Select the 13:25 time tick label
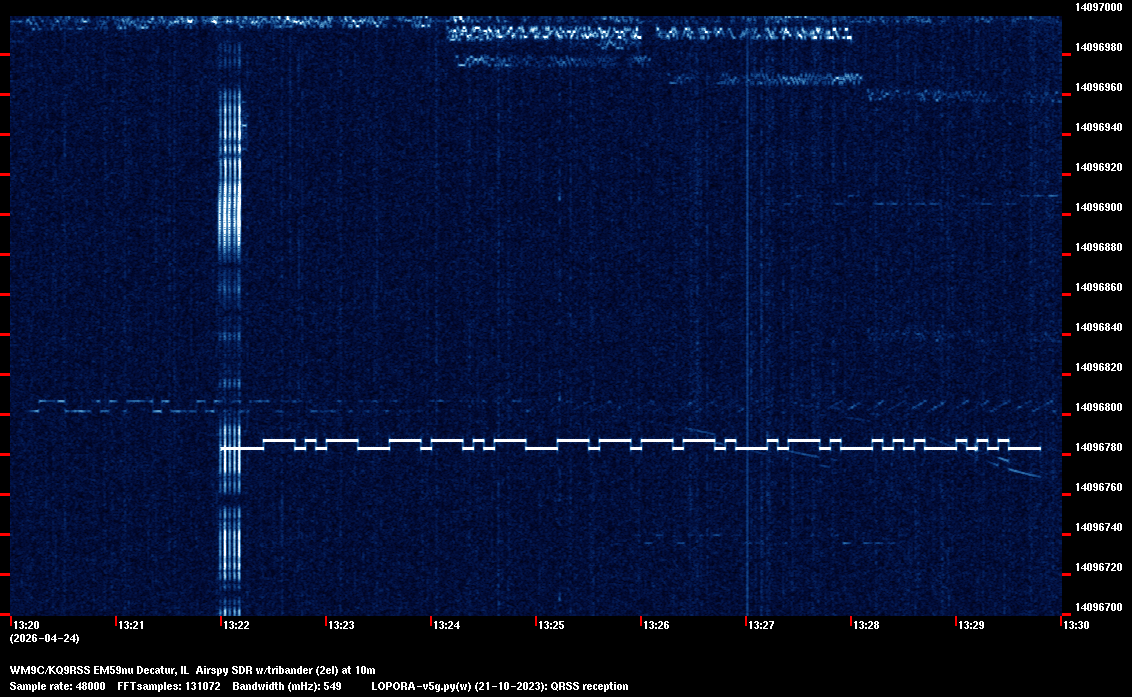1132x697 pixels. coord(551,626)
